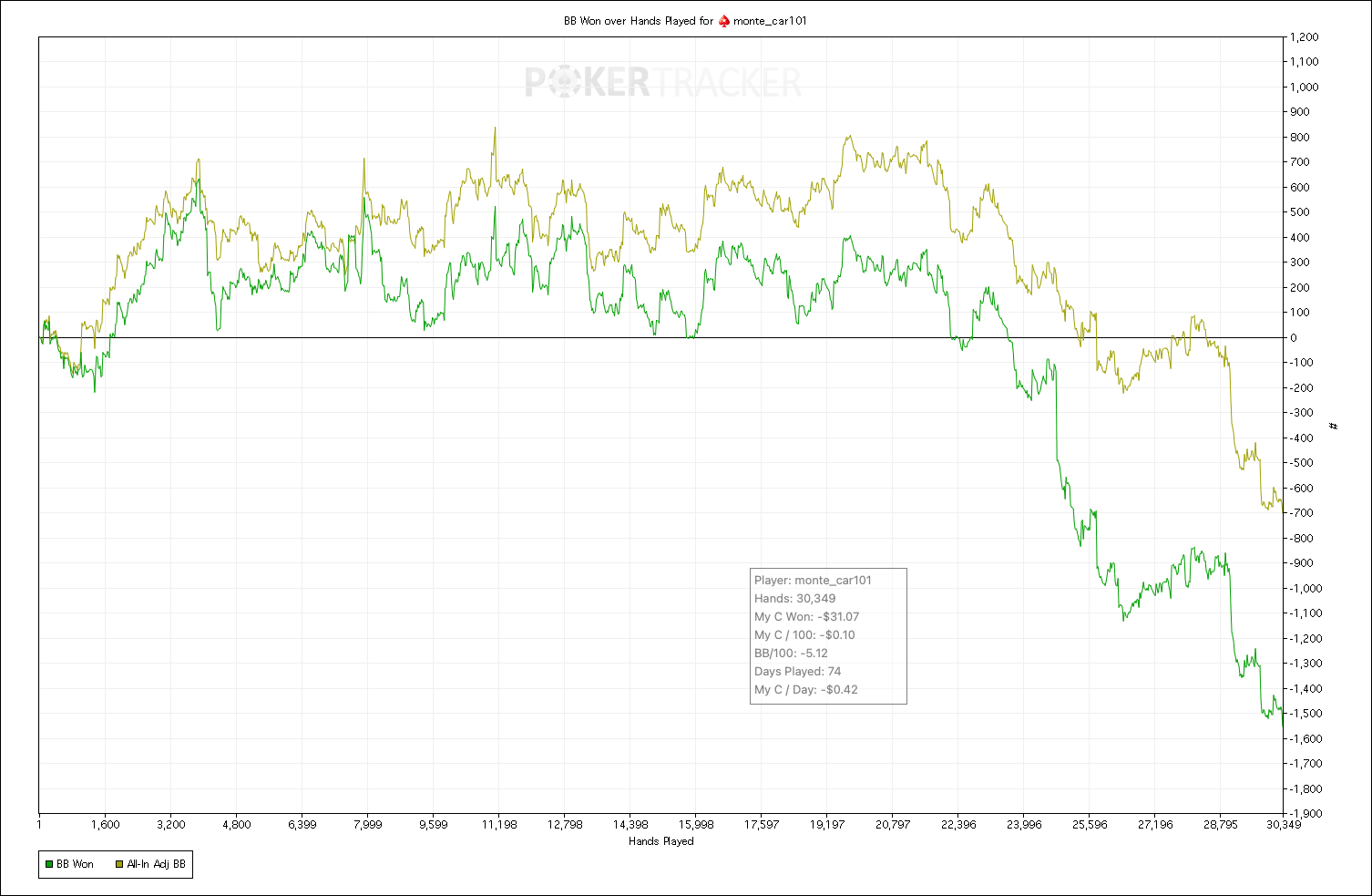This screenshot has width=1372, height=896.
Task: Click the PokerTracker watermark logo
Action: click(x=663, y=83)
